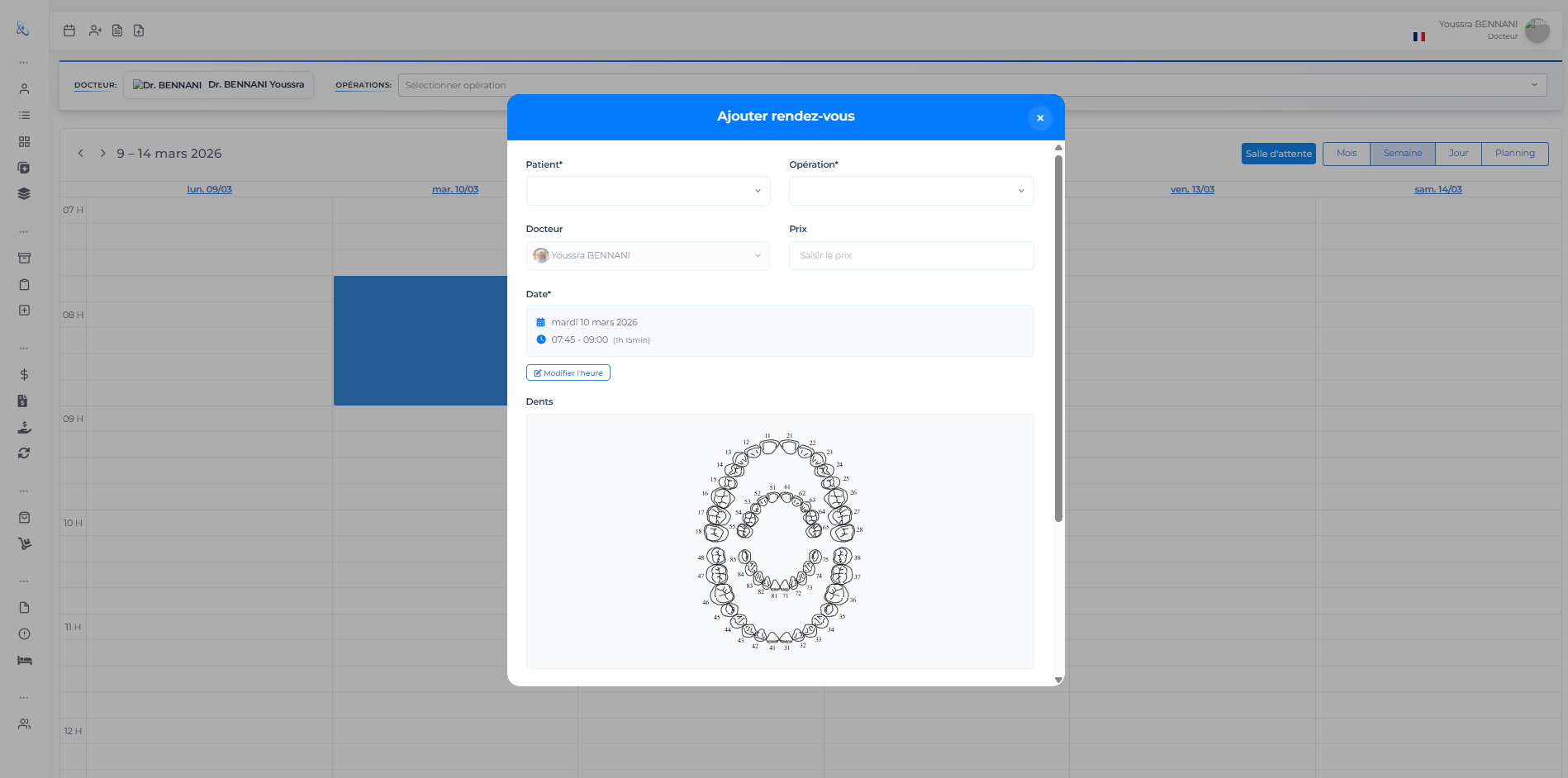Click the layers stack sidebar icon

click(x=24, y=194)
